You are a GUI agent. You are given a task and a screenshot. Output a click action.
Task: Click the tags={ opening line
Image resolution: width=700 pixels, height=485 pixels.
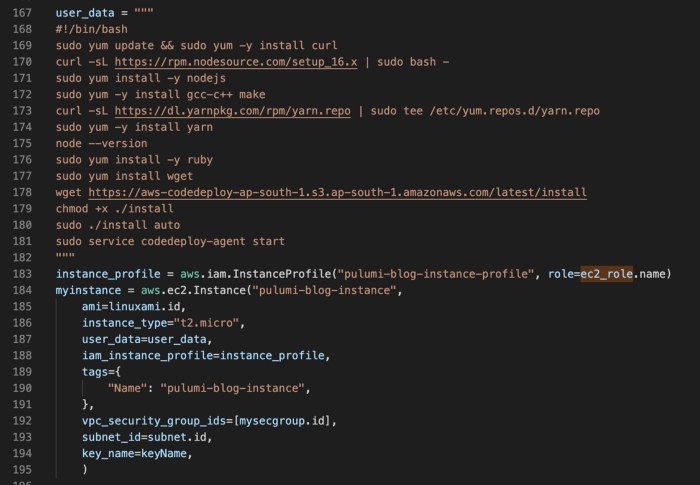104,371
